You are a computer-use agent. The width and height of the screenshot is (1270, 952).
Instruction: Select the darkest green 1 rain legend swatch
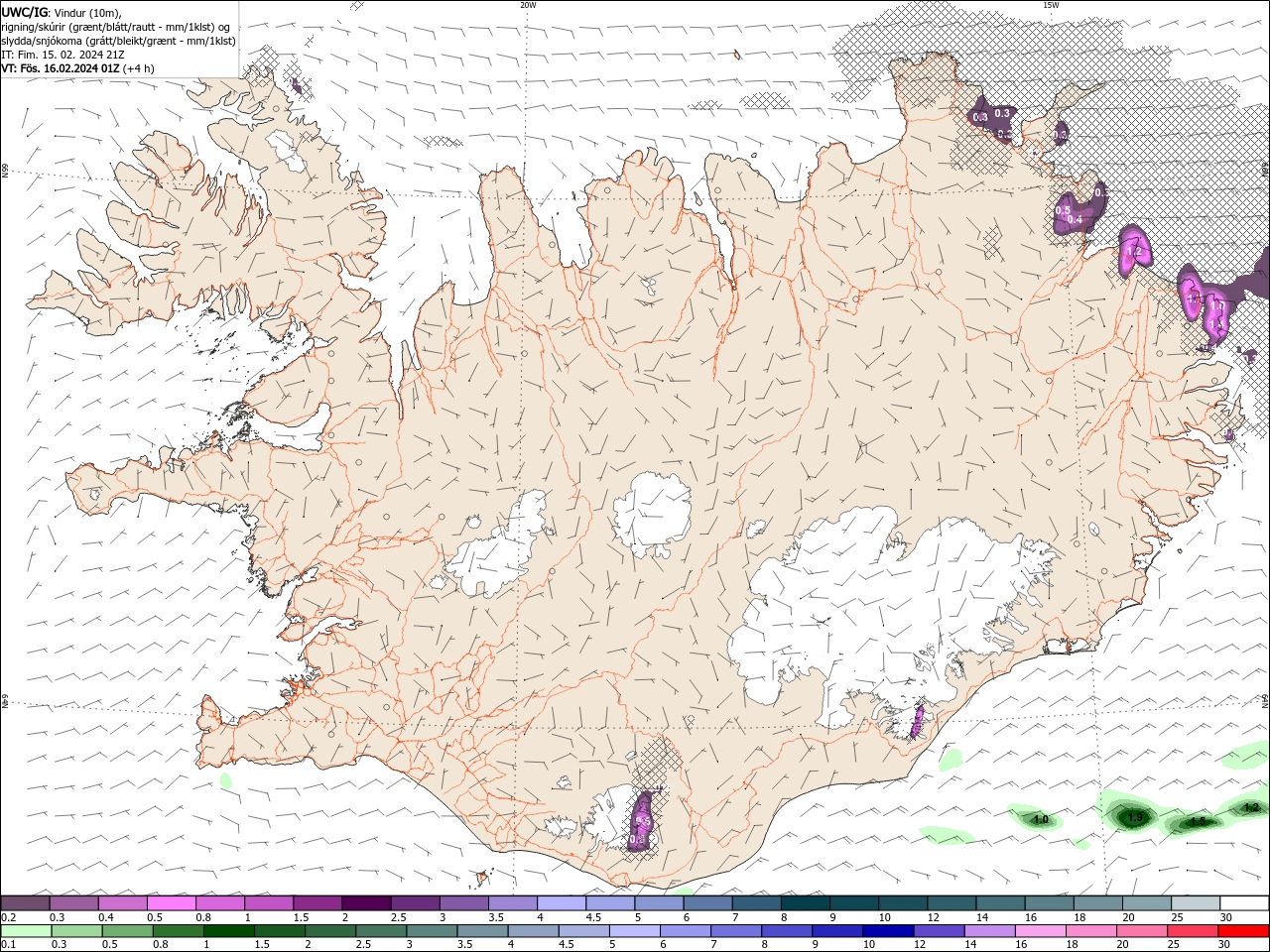(229, 931)
